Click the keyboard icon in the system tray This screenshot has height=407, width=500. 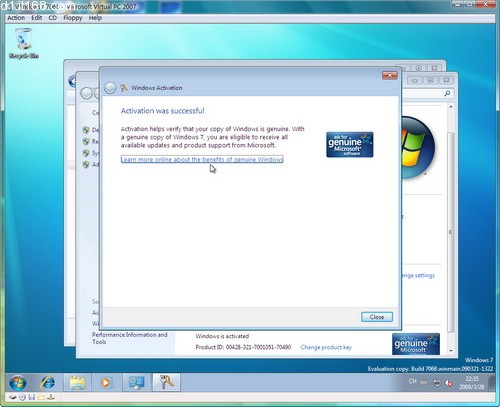pos(424,382)
